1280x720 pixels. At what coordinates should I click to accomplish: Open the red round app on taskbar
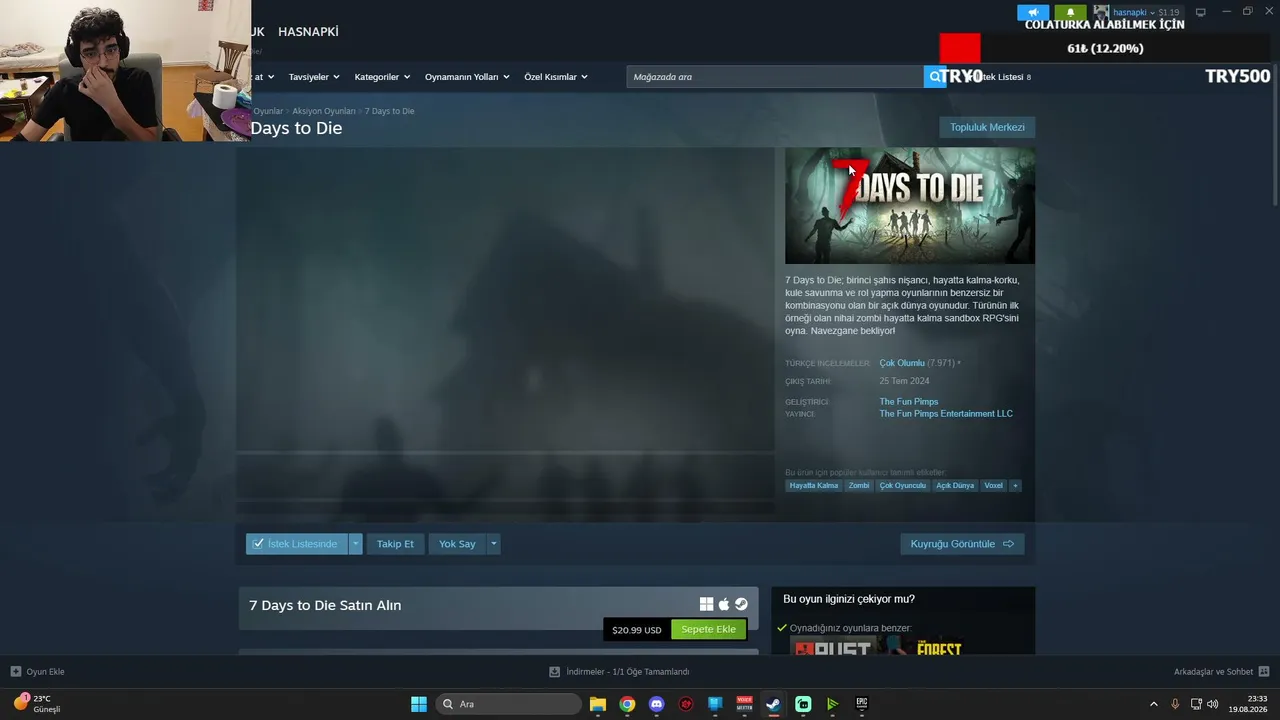686,704
